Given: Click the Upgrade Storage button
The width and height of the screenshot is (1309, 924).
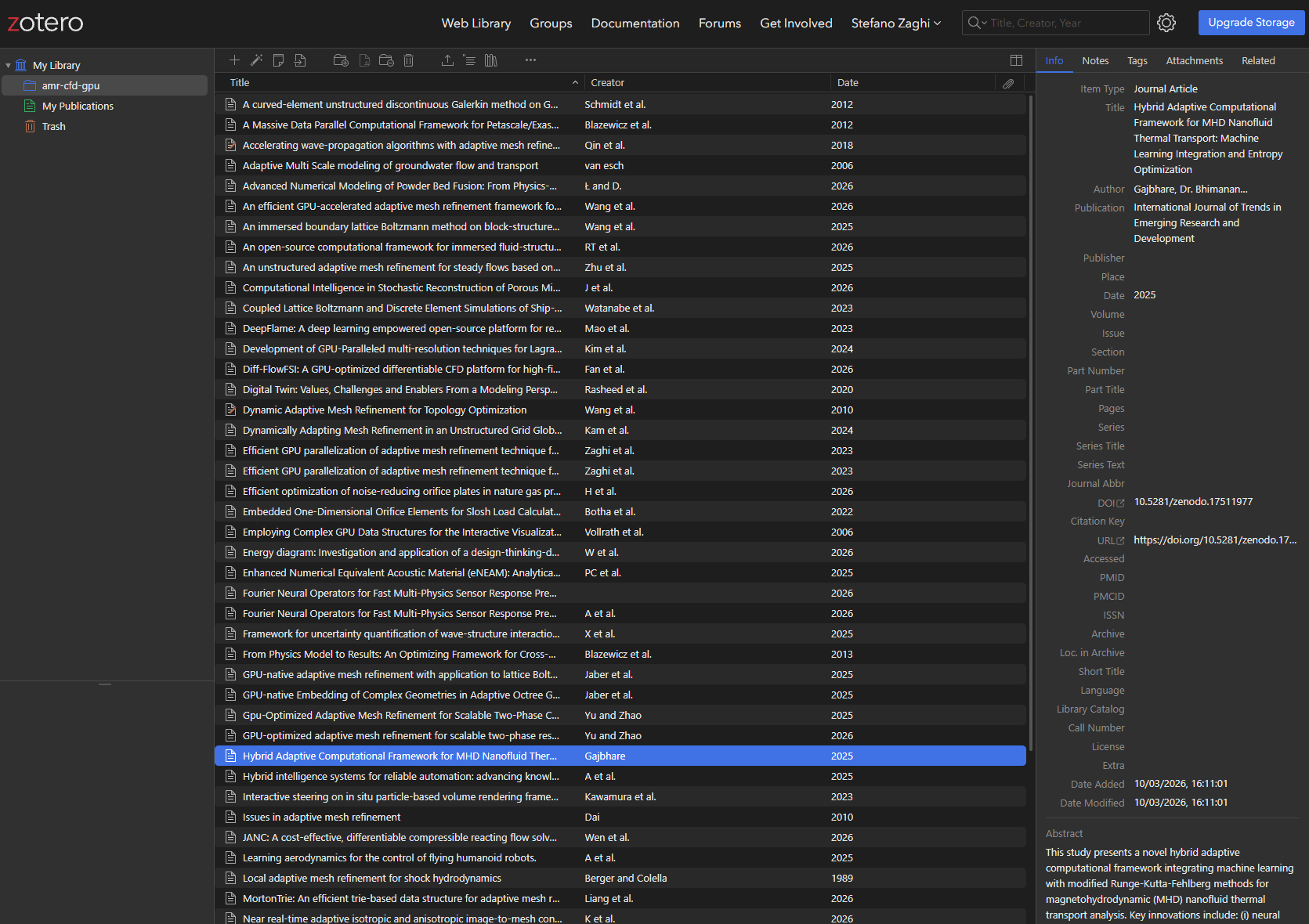Looking at the screenshot, I should [x=1250, y=23].
